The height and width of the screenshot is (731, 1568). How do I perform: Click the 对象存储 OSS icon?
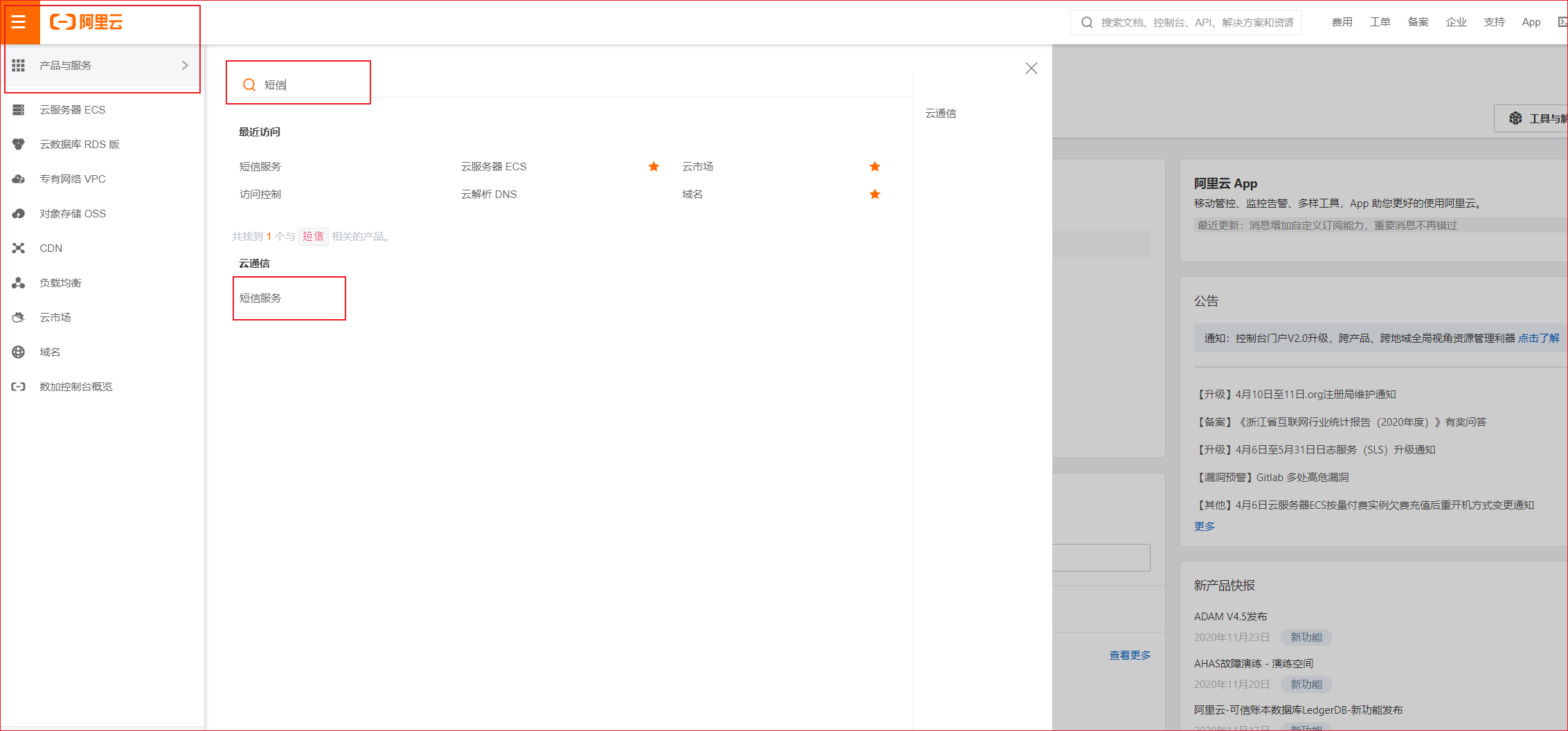coord(19,214)
